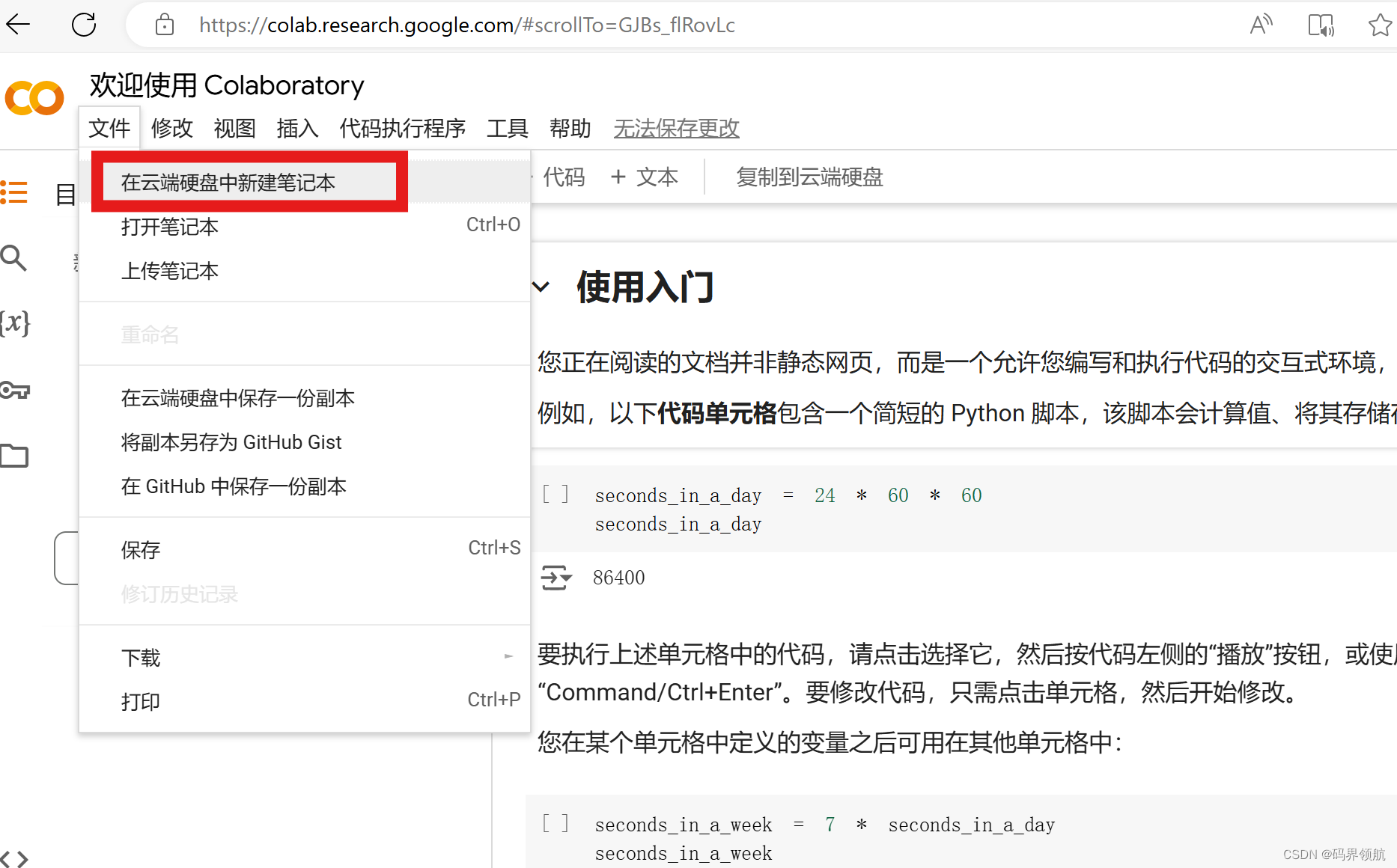Image resolution: width=1397 pixels, height=868 pixels.
Task: Open immersive reader icon in address bar
Action: (x=1321, y=25)
